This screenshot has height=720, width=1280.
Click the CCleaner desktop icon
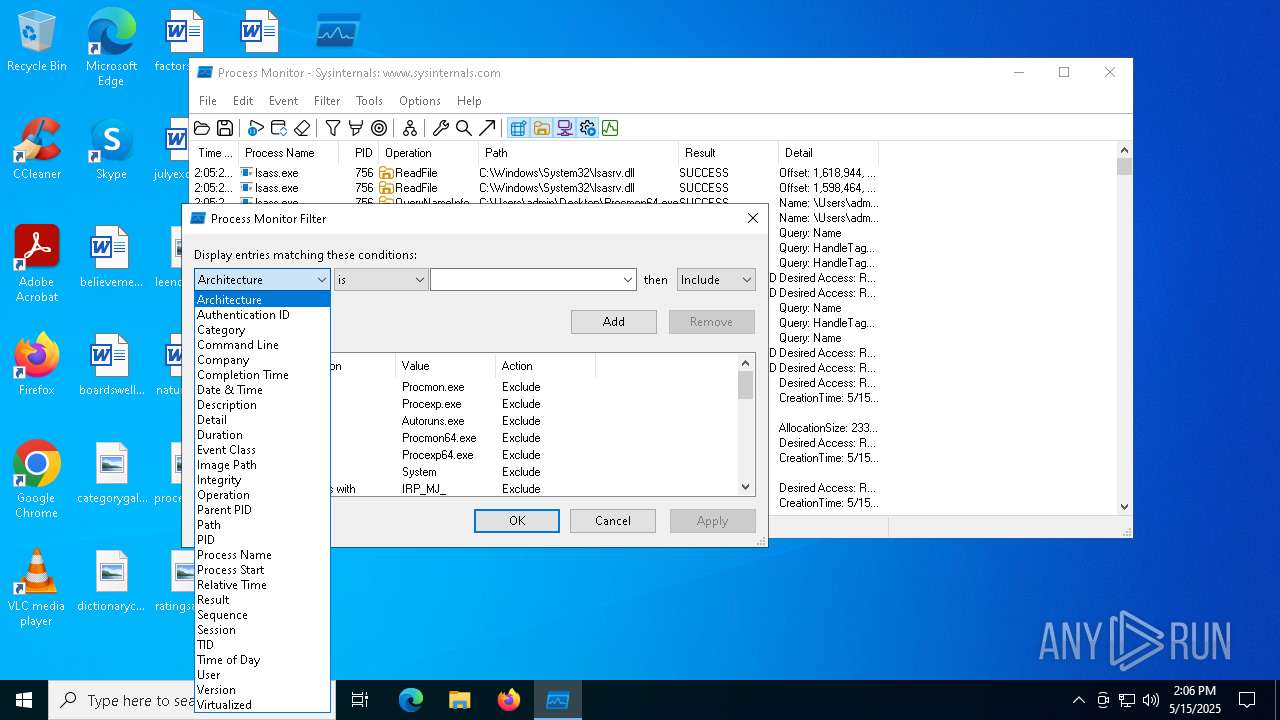point(37,149)
